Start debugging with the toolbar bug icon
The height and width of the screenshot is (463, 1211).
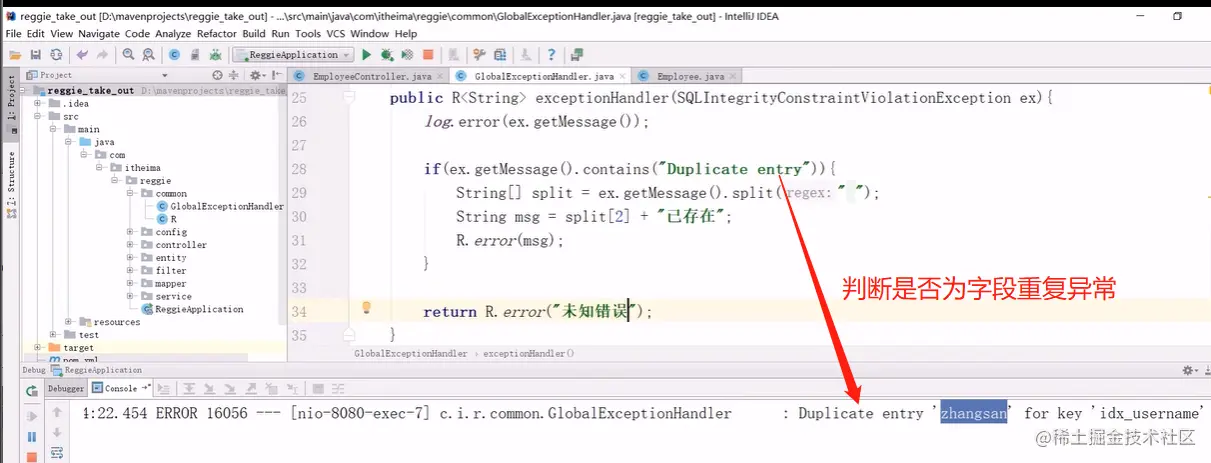coord(387,55)
